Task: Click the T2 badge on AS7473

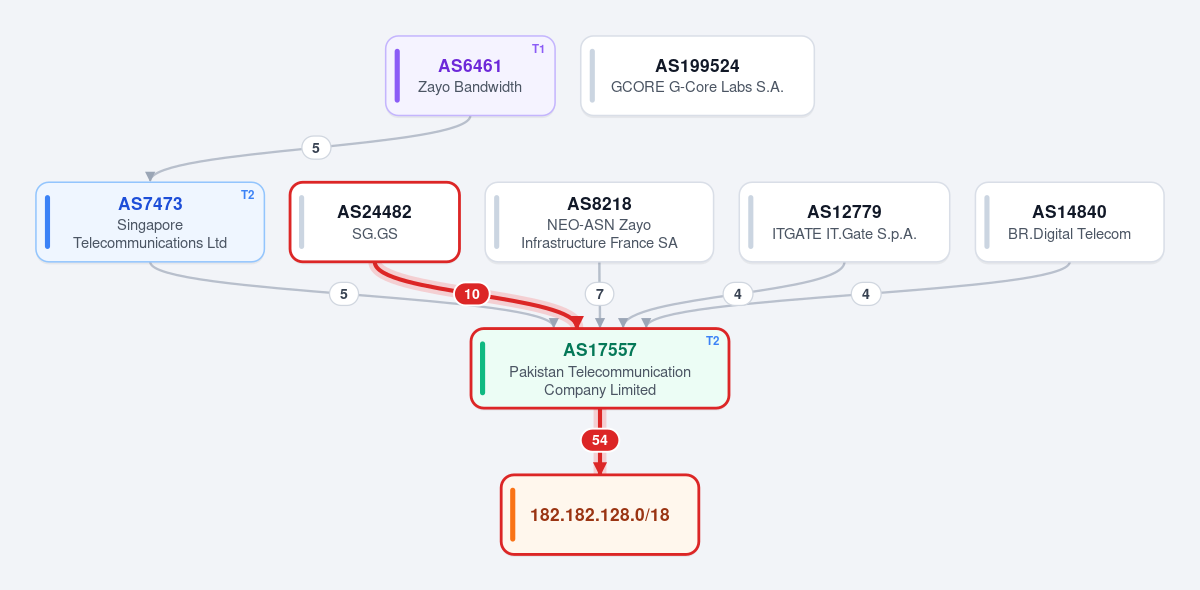Action: pos(247,195)
